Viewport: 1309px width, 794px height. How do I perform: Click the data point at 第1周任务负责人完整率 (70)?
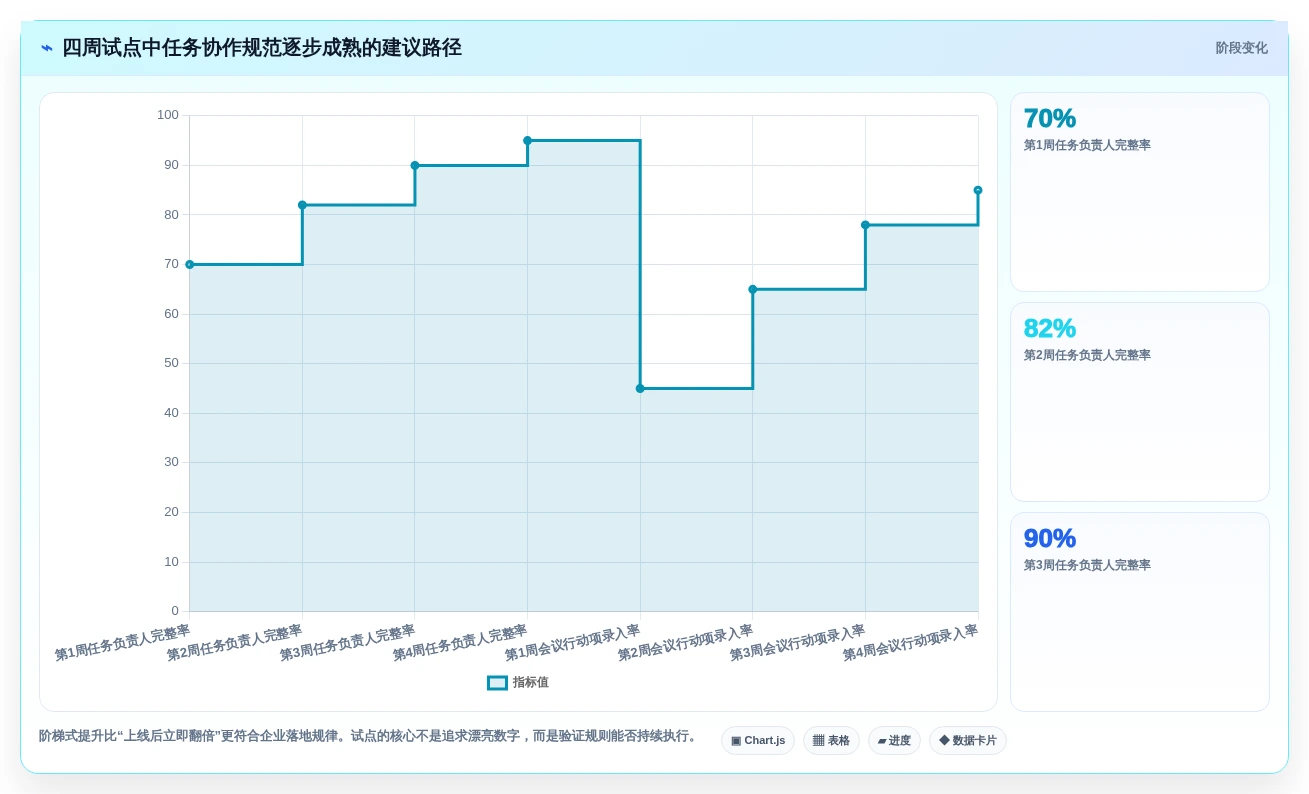point(190,265)
